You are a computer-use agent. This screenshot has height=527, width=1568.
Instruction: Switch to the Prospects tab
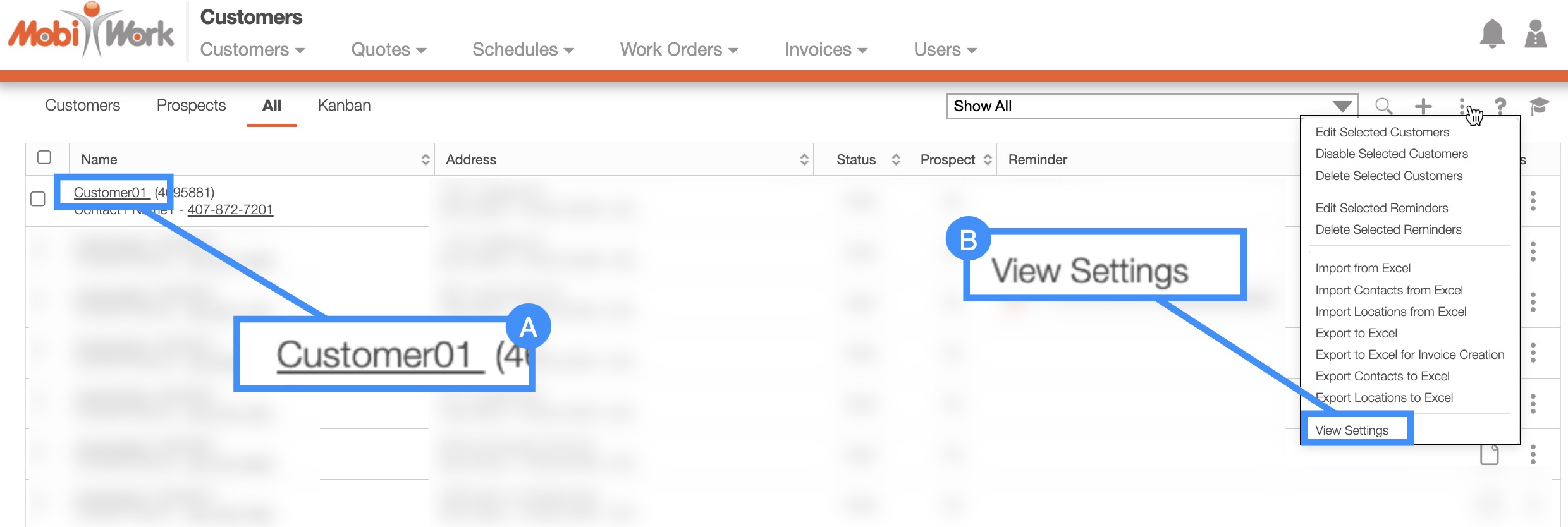(x=191, y=106)
